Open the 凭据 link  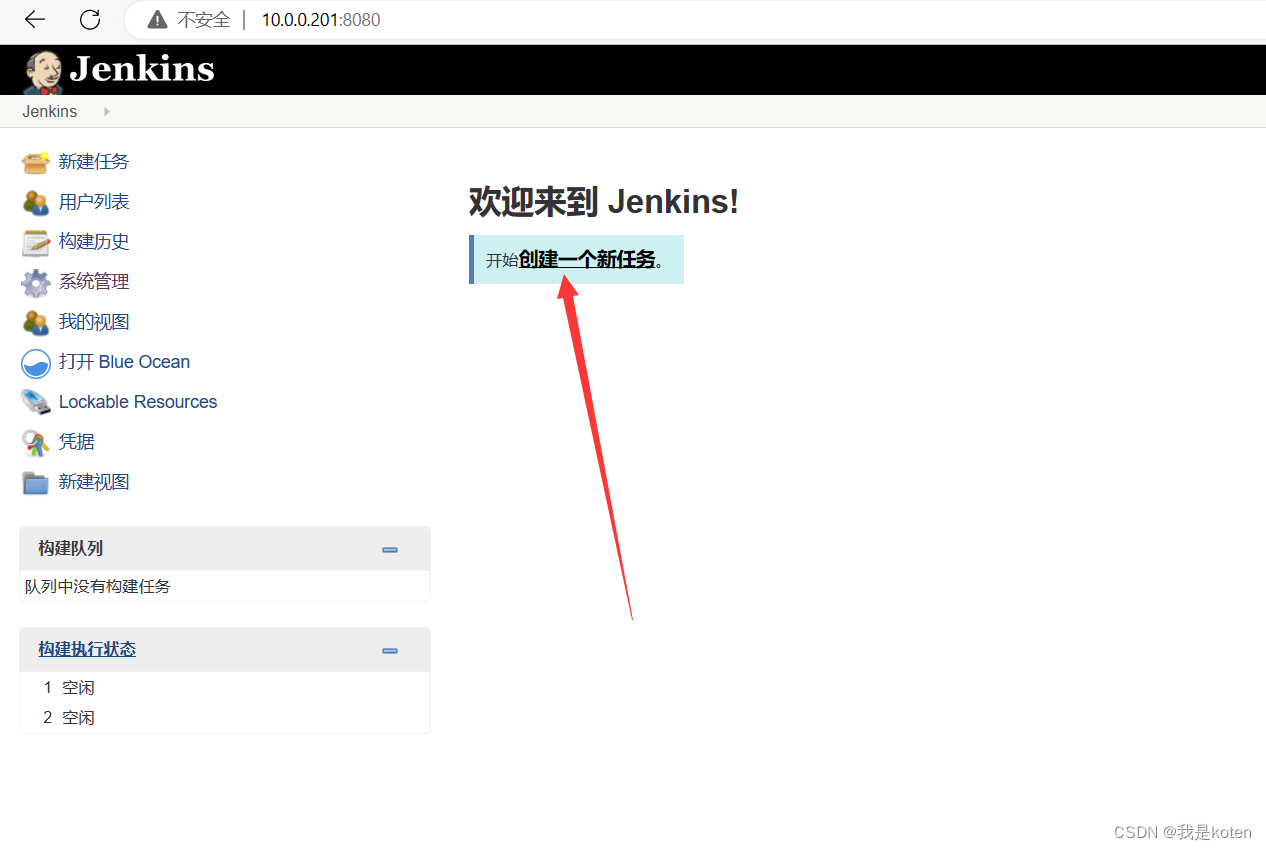point(77,442)
